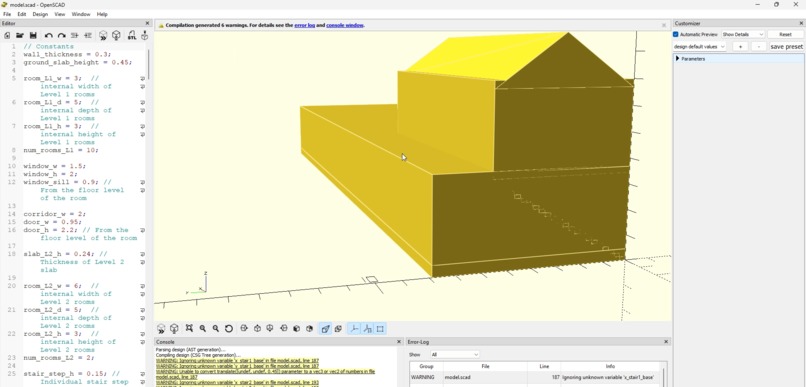806x387 pixels.
Task: Close the Editor panel
Action: pyautogui.click(x=147, y=23)
